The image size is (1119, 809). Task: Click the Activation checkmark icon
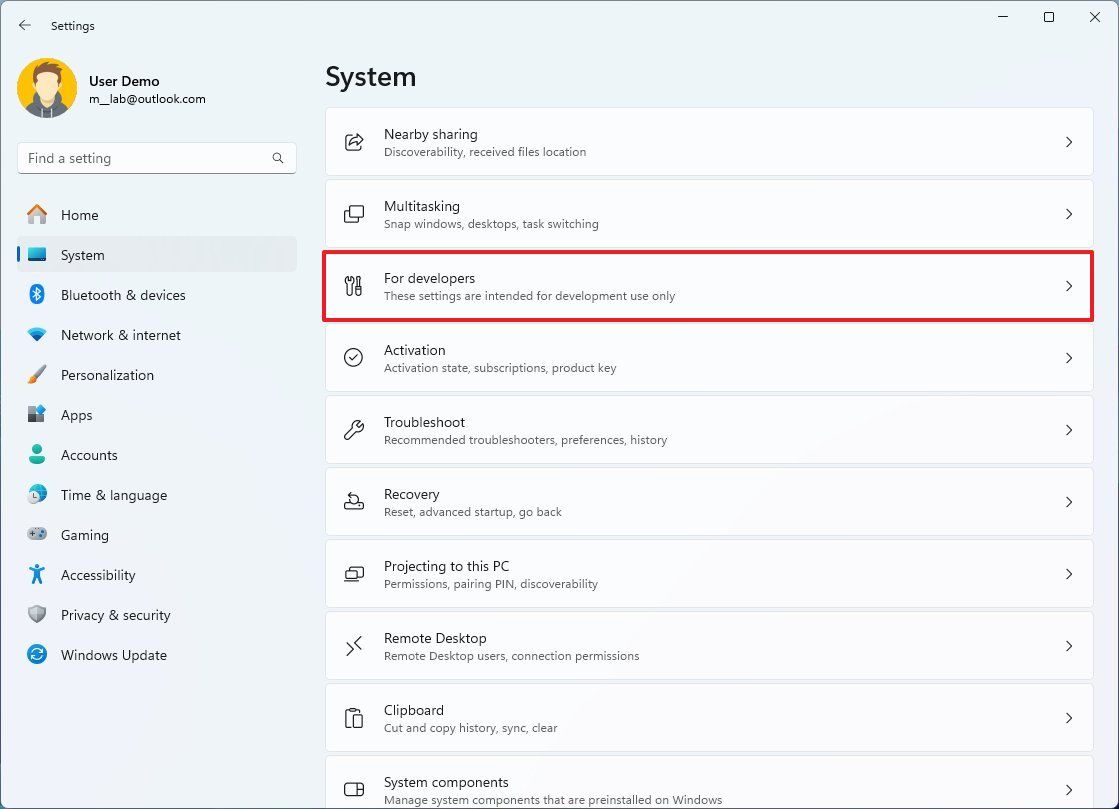coord(354,358)
